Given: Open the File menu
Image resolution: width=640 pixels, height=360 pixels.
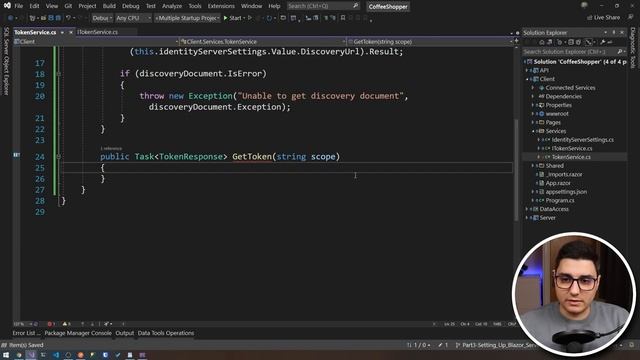Looking at the screenshot, I should tap(19, 6).
